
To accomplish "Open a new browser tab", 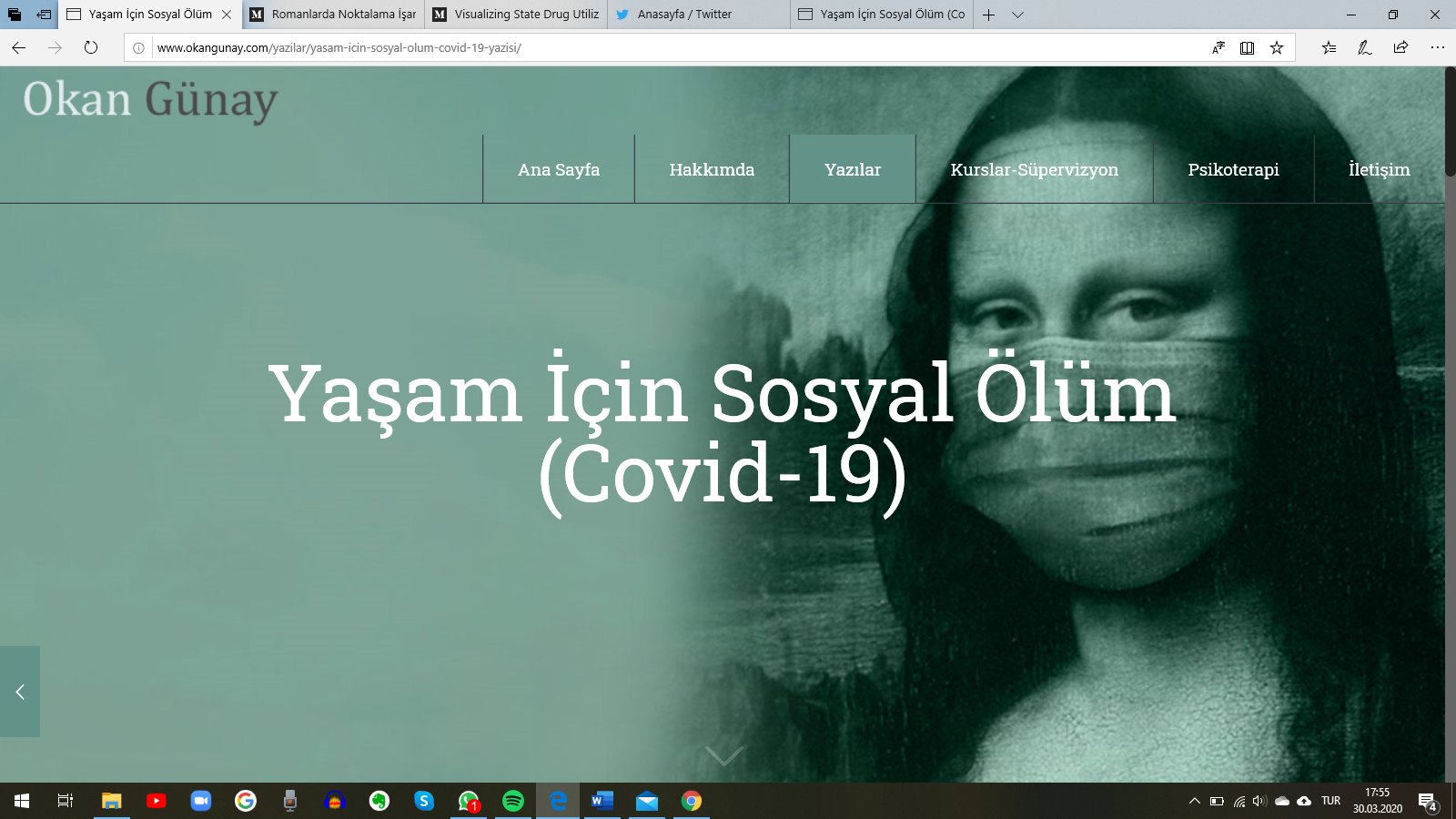I will [x=989, y=15].
